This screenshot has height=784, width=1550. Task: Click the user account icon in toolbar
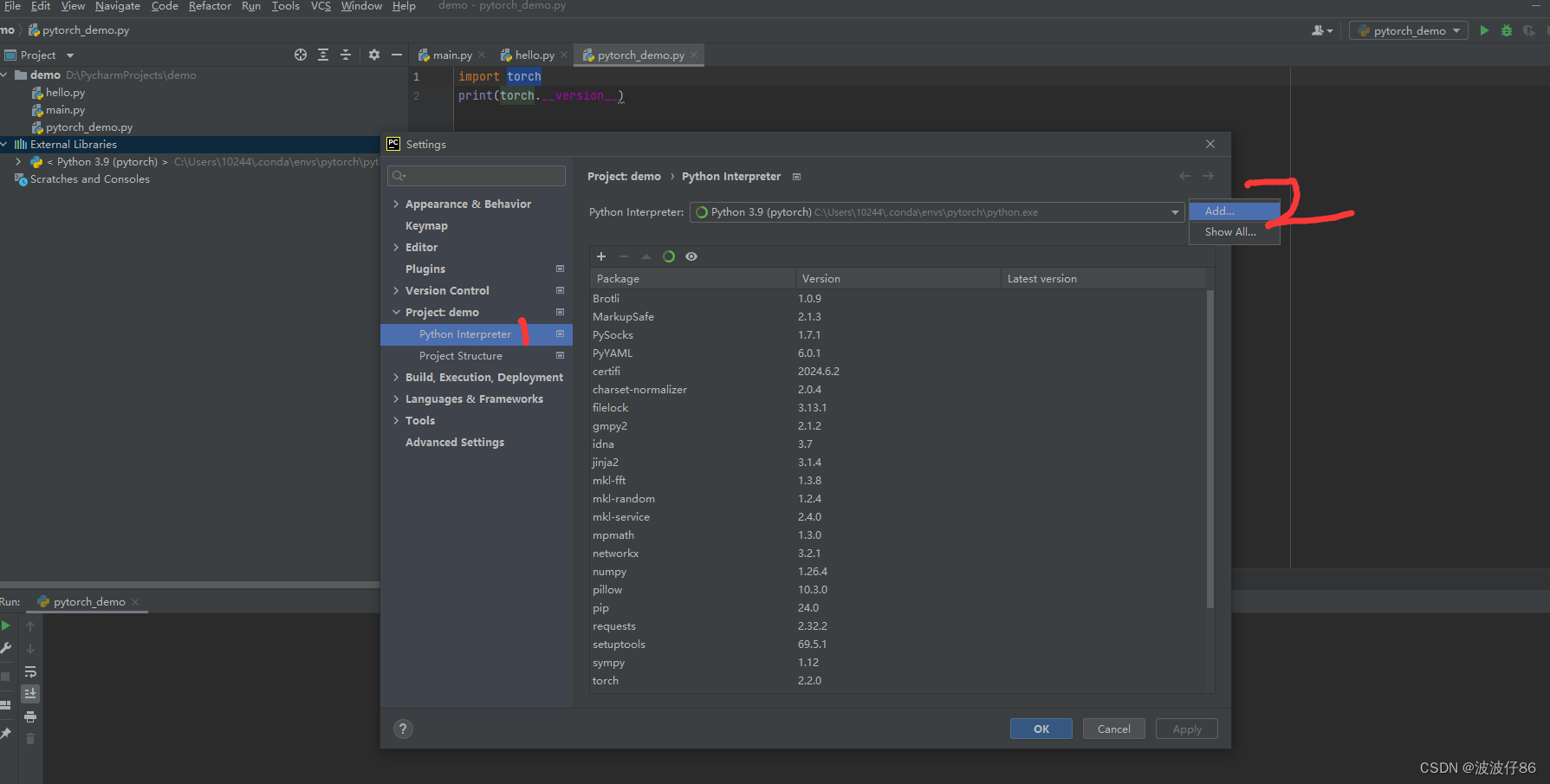[x=1321, y=30]
